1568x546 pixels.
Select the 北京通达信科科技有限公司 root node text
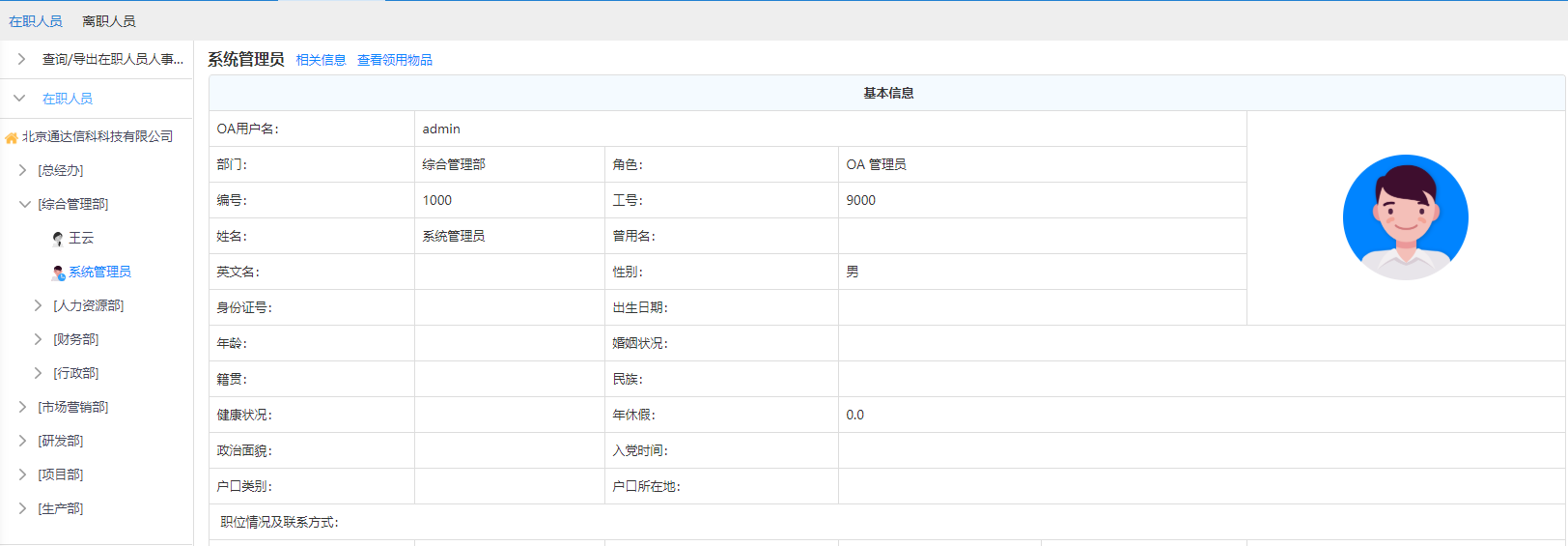pos(98,136)
